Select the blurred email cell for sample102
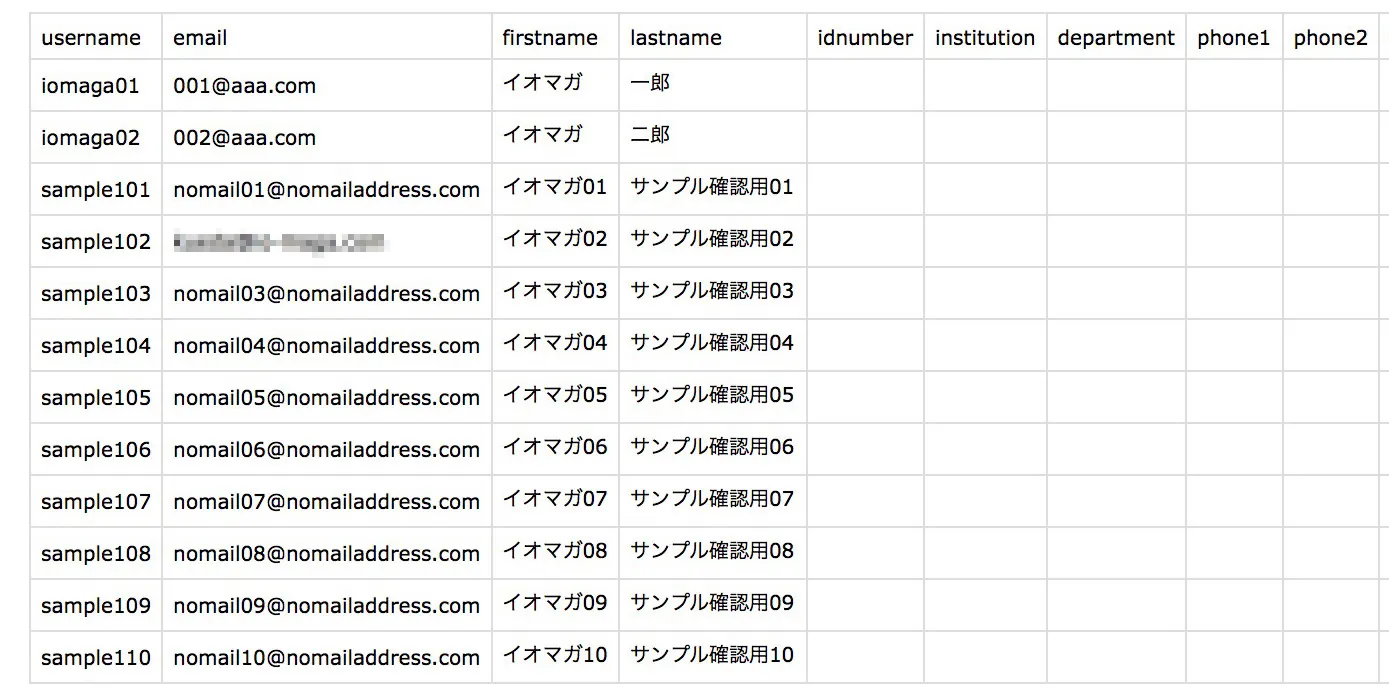Viewport: 1389px width, 700px height. [x=279, y=242]
